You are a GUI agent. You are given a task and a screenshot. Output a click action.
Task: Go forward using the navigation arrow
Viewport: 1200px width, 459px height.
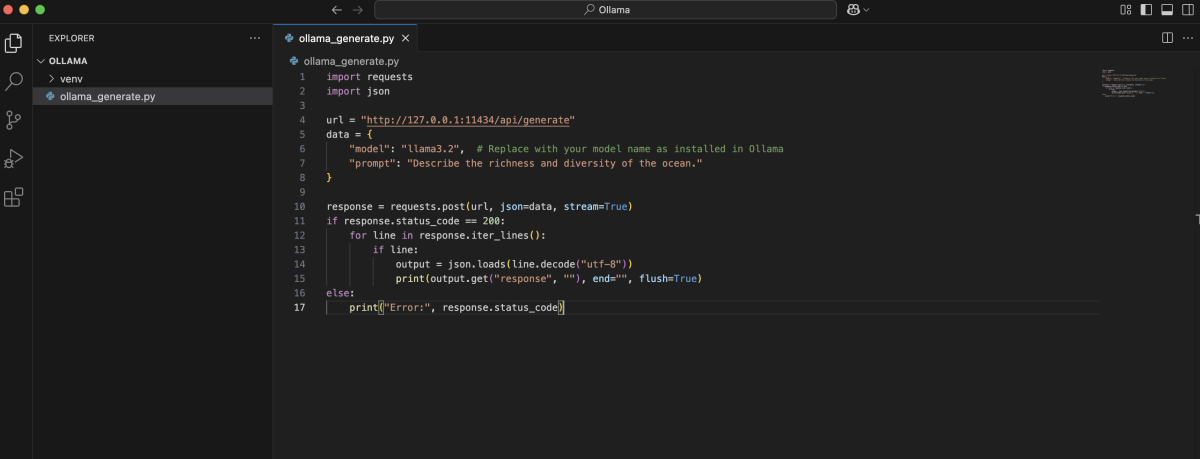tap(359, 9)
